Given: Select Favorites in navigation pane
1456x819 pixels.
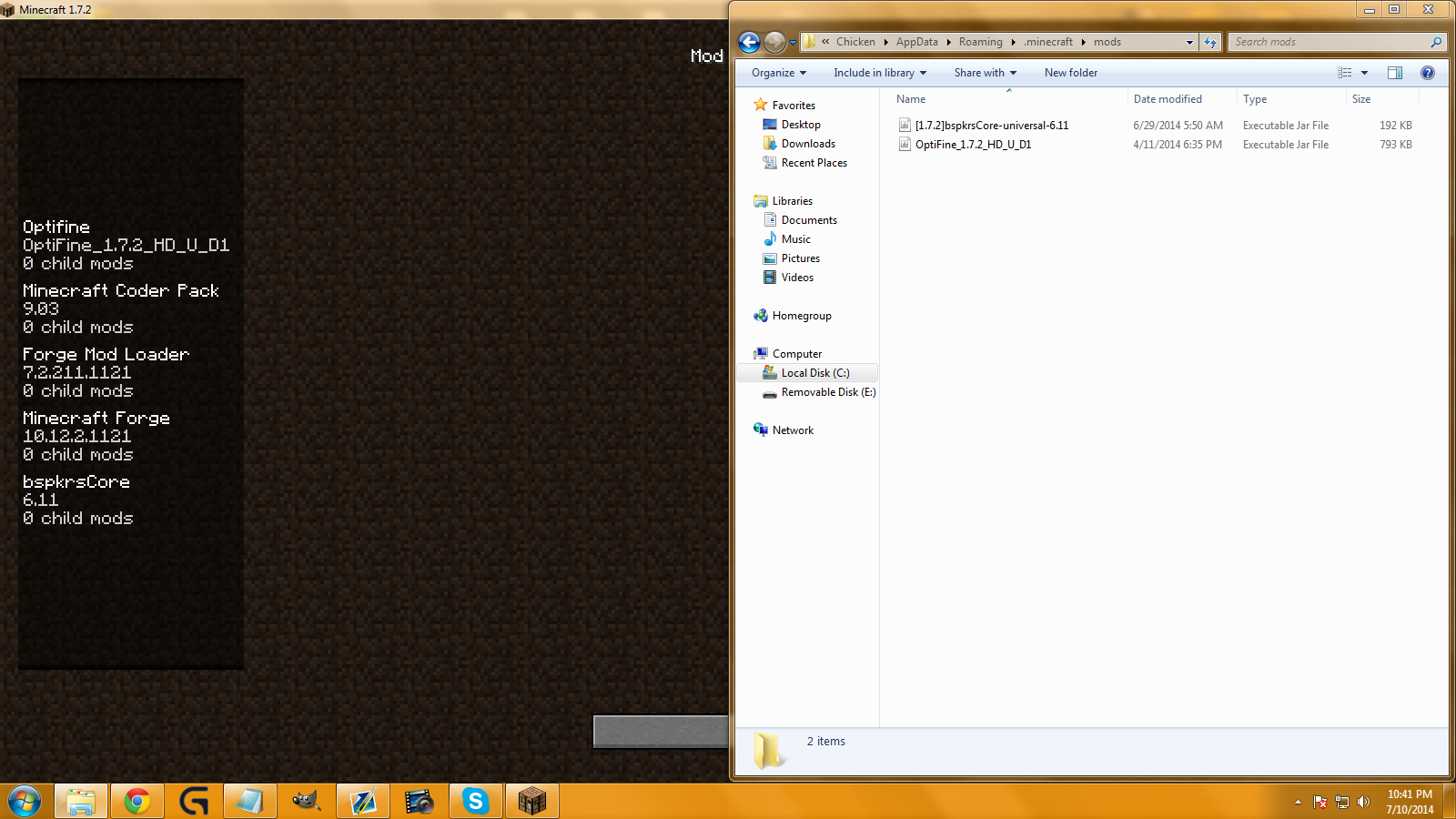Looking at the screenshot, I should [794, 106].
